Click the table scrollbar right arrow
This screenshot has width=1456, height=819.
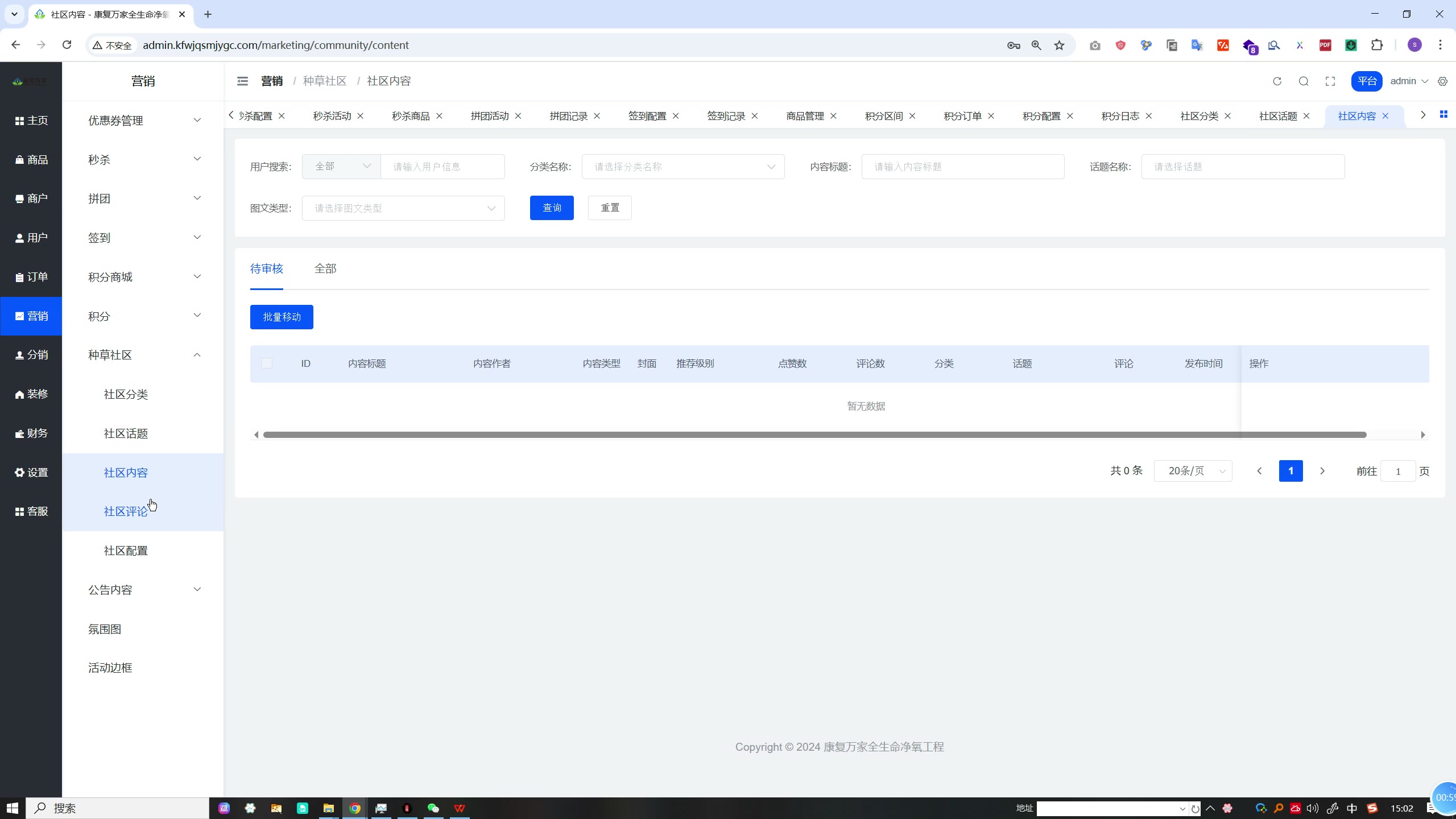[x=1423, y=435]
